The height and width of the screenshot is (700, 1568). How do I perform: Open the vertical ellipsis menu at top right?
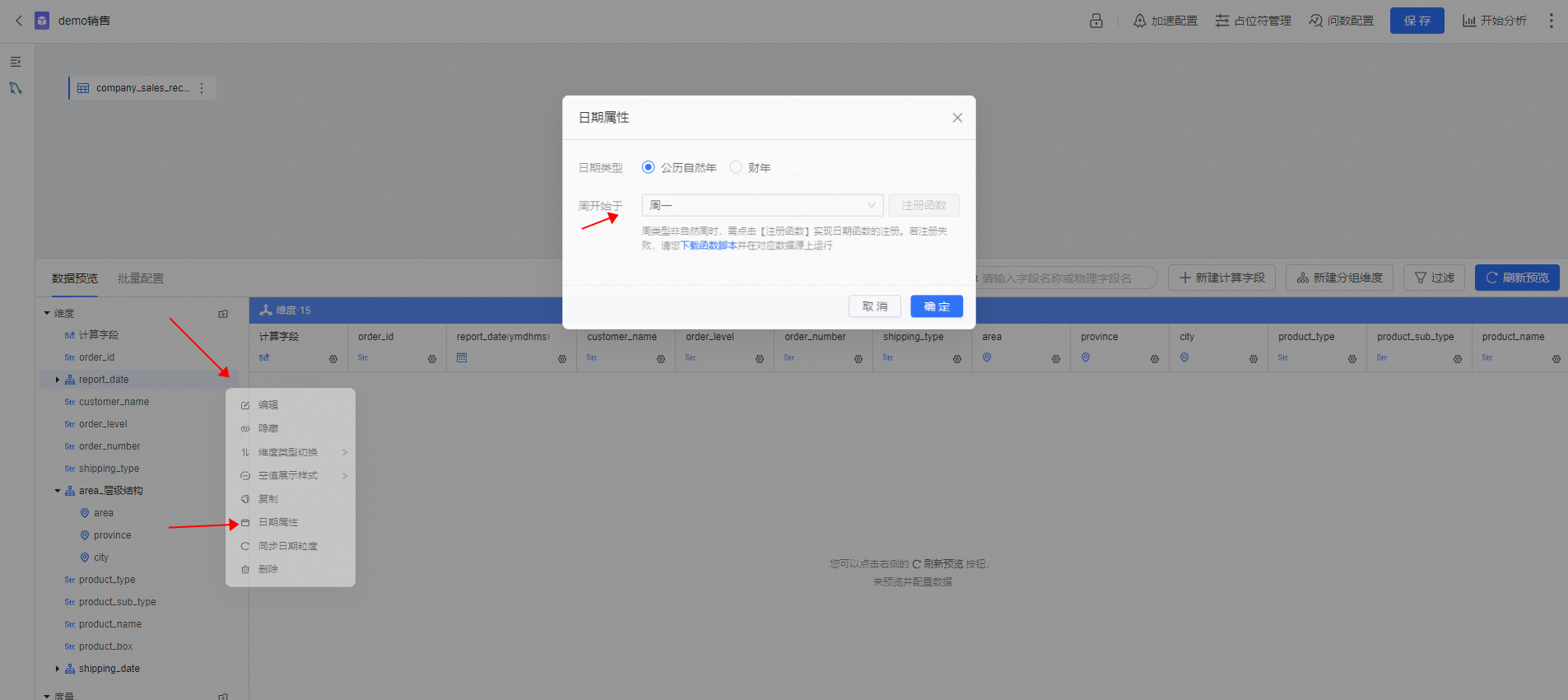tap(1551, 21)
